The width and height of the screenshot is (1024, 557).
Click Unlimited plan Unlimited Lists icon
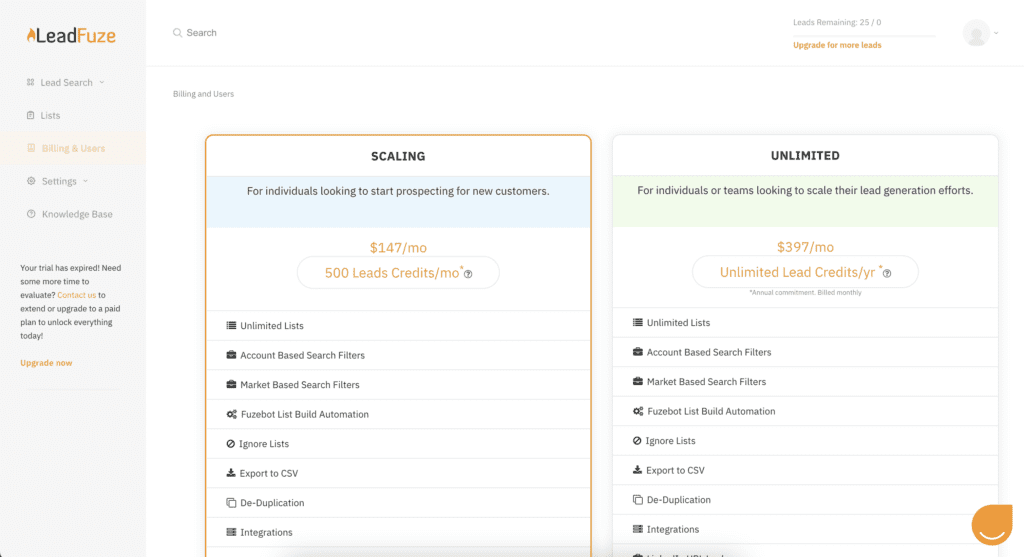[637, 322]
